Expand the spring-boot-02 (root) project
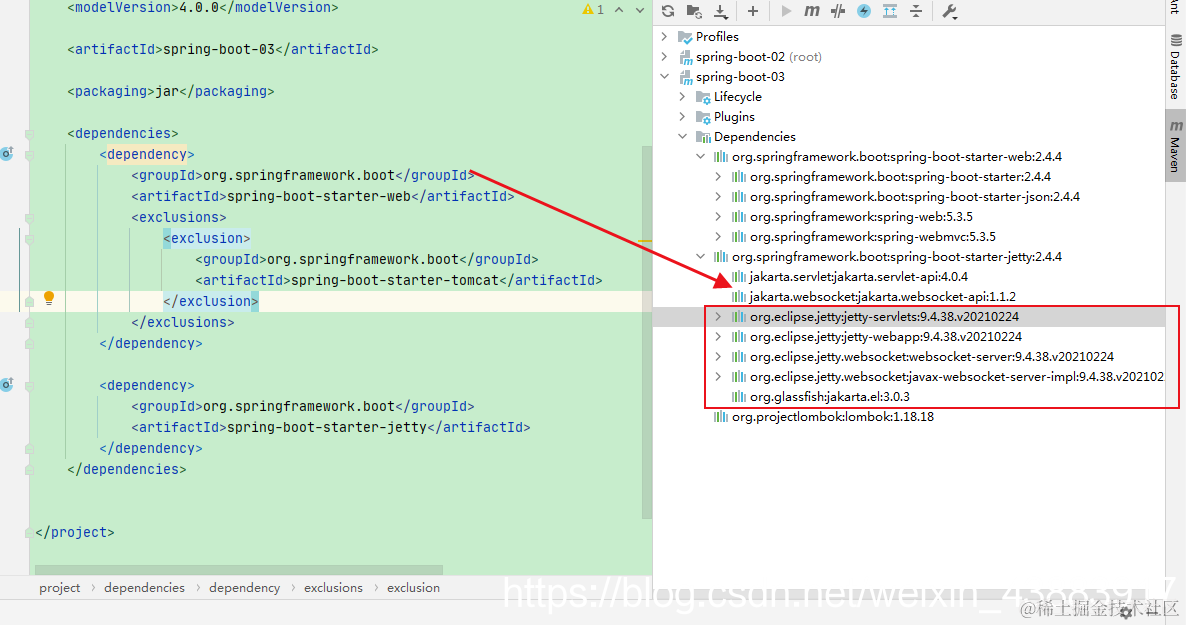The image size is (1186, 625). point(664,57)
